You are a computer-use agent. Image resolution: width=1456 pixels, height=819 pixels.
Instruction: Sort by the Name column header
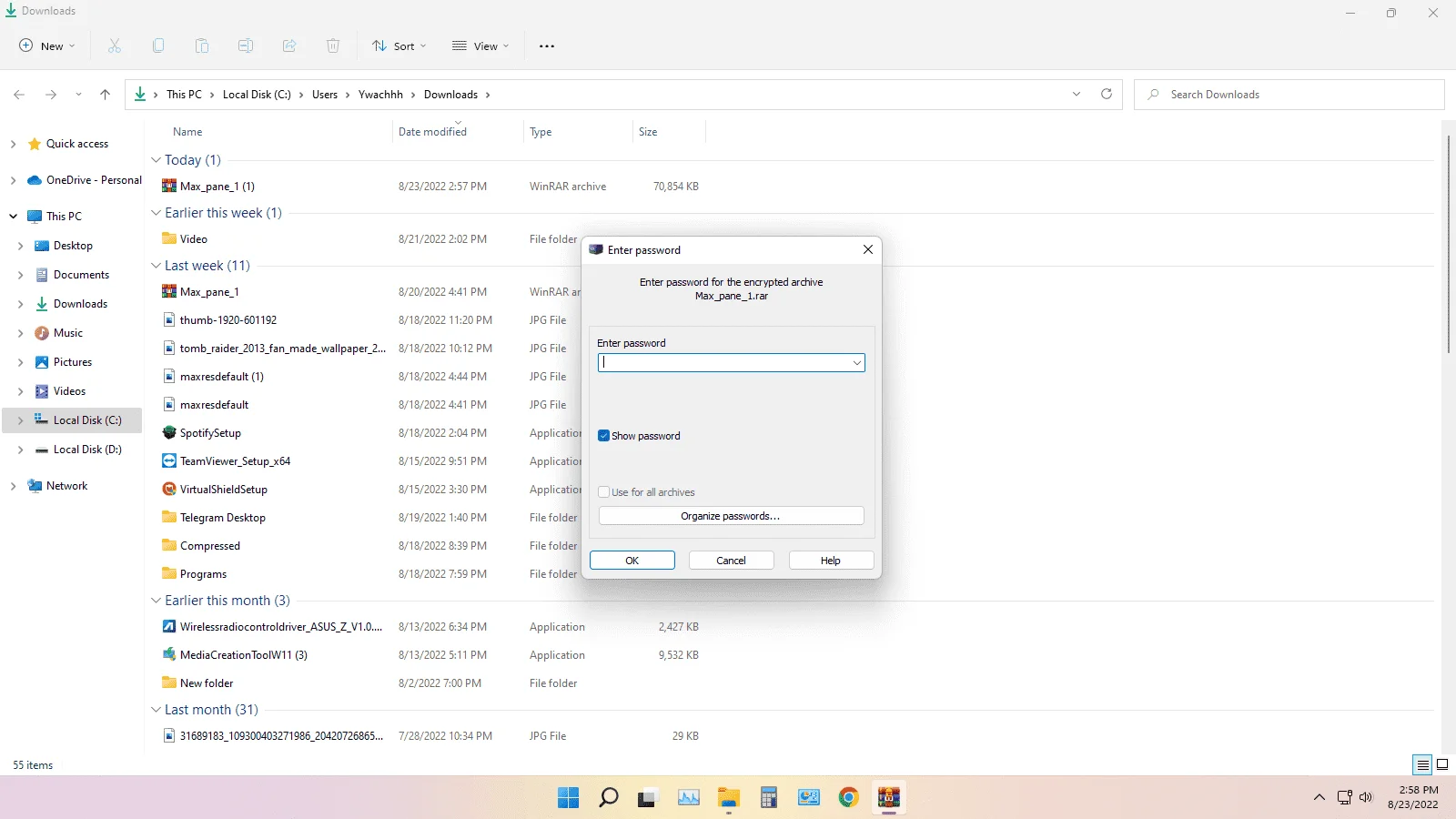[x=187, y=132]
